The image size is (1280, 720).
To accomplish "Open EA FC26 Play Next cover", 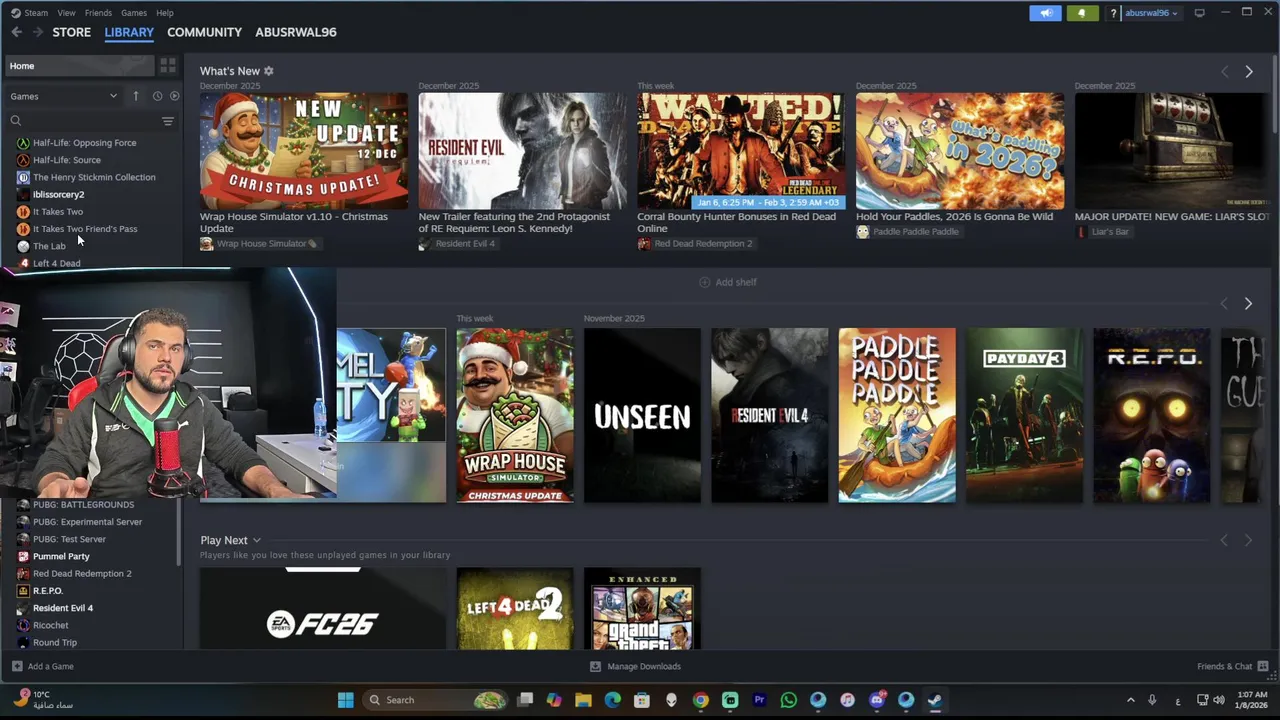I will click(323, 609).
